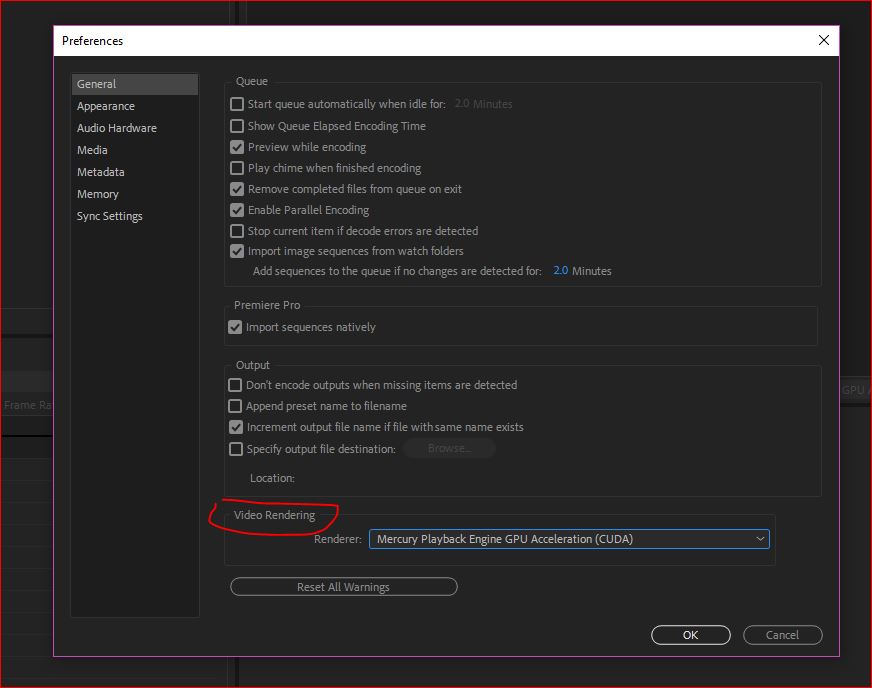Open the Memory preferences category
The height and width of the screenshot is (688, 872).
coord(98,194)
